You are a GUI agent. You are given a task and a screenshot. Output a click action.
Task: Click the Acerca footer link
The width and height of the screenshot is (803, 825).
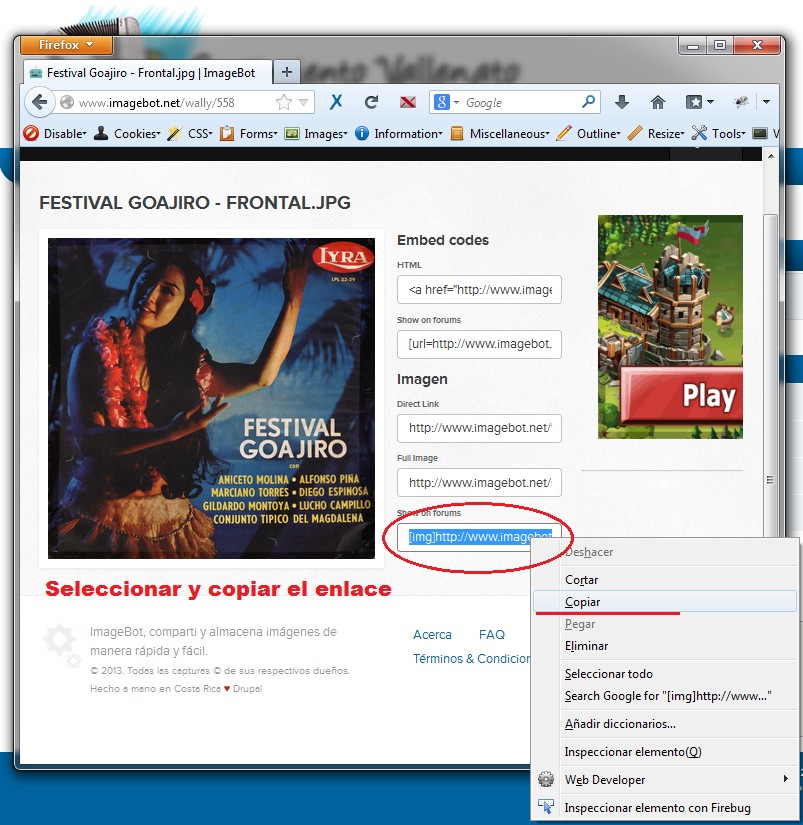(x=432, y=635)
